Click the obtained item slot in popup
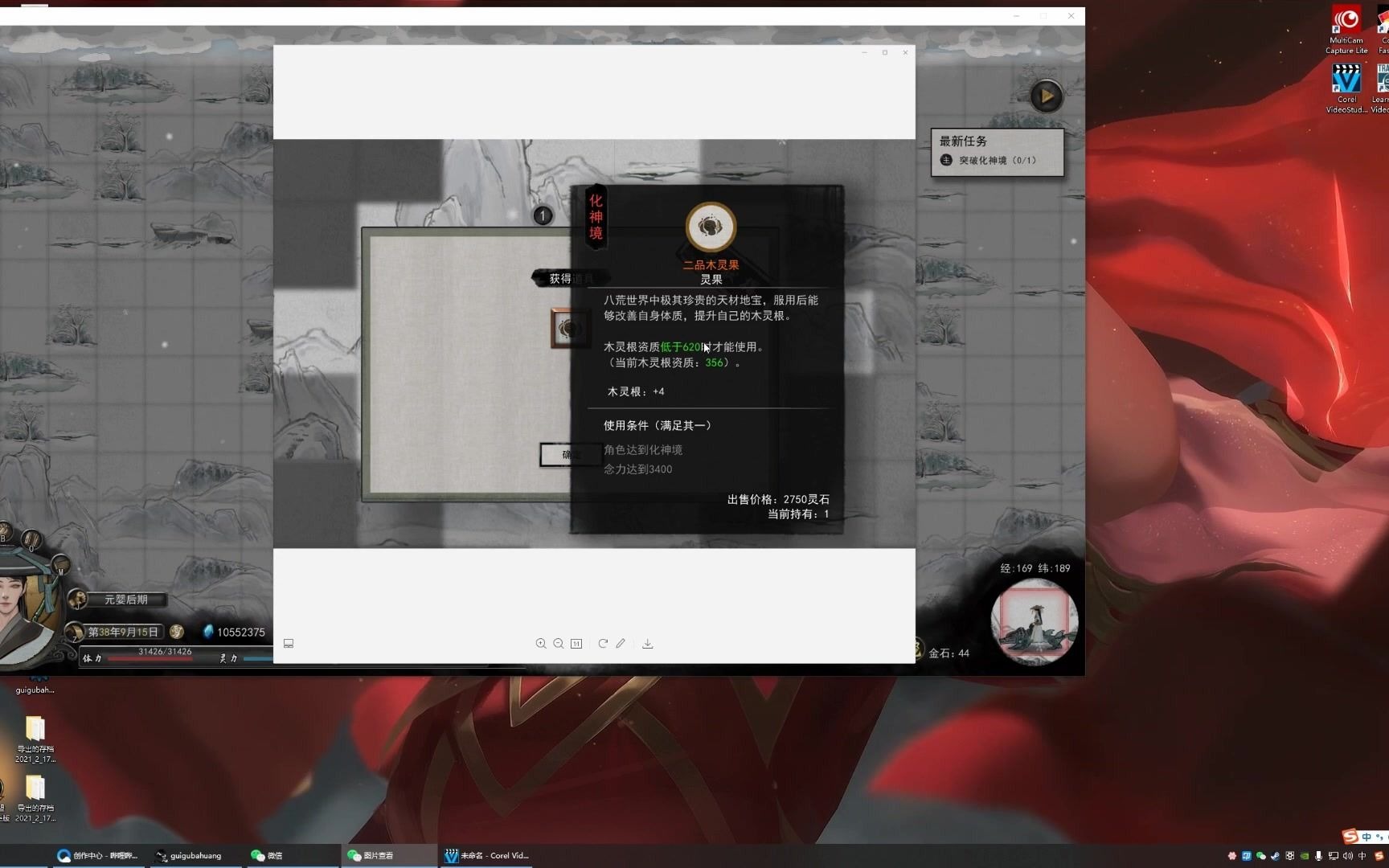 [570, 328]
